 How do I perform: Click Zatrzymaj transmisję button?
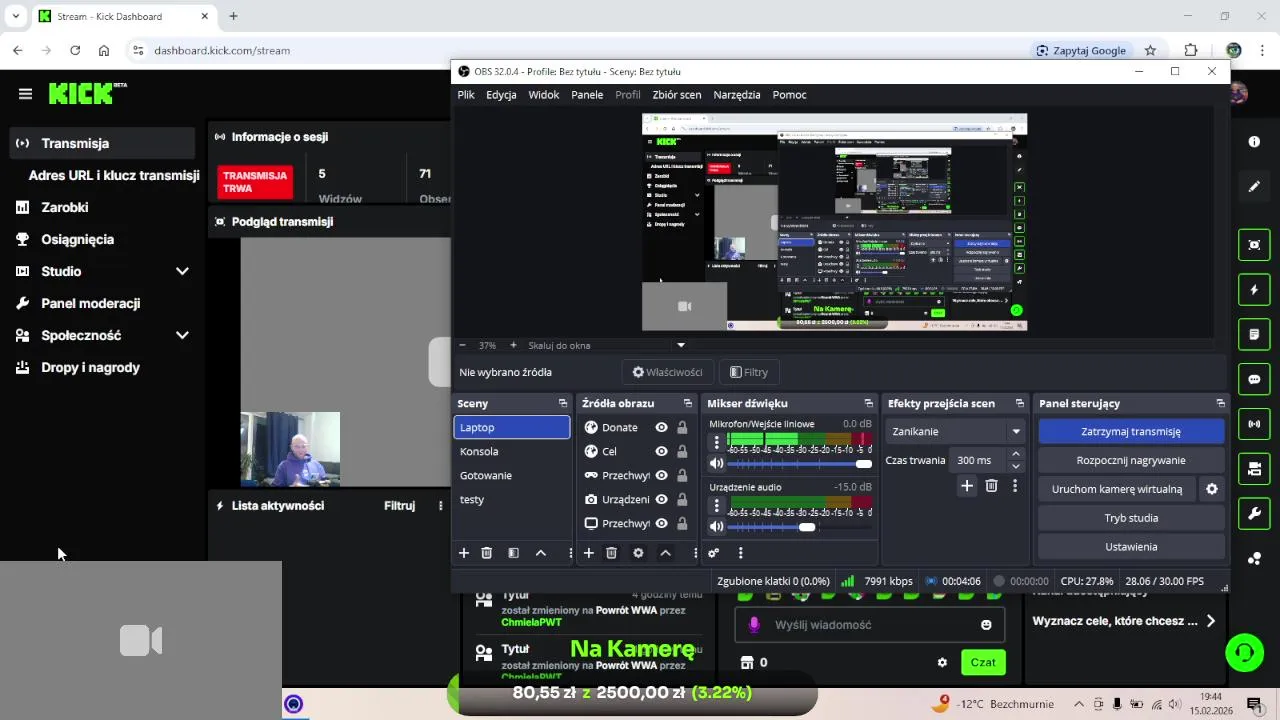click(1131, 431)
